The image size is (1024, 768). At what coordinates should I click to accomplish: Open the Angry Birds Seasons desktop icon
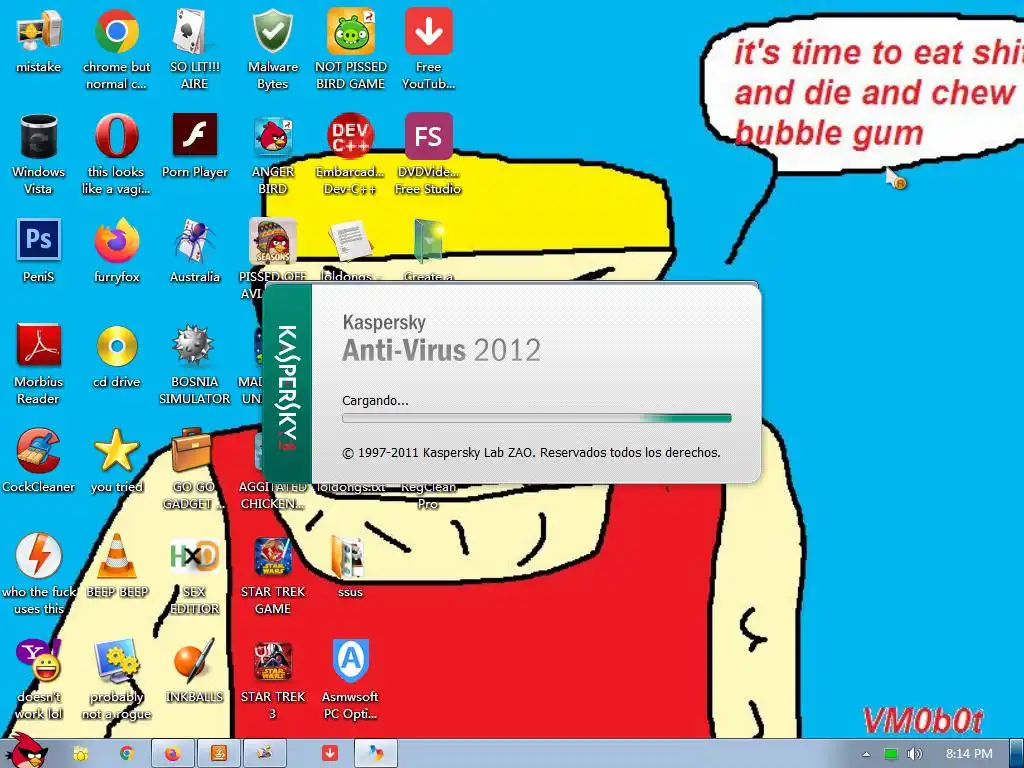tap(272, 241)
